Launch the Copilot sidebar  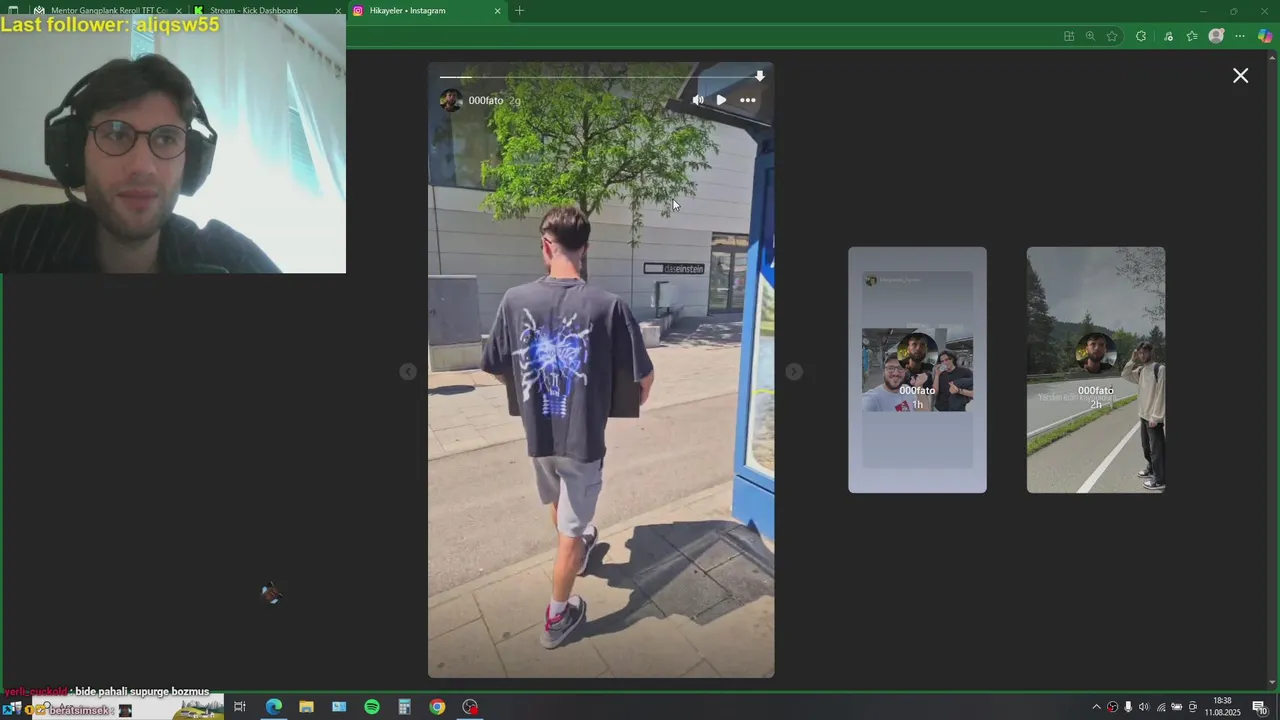pyautogui.click(x=1265, y=36)
